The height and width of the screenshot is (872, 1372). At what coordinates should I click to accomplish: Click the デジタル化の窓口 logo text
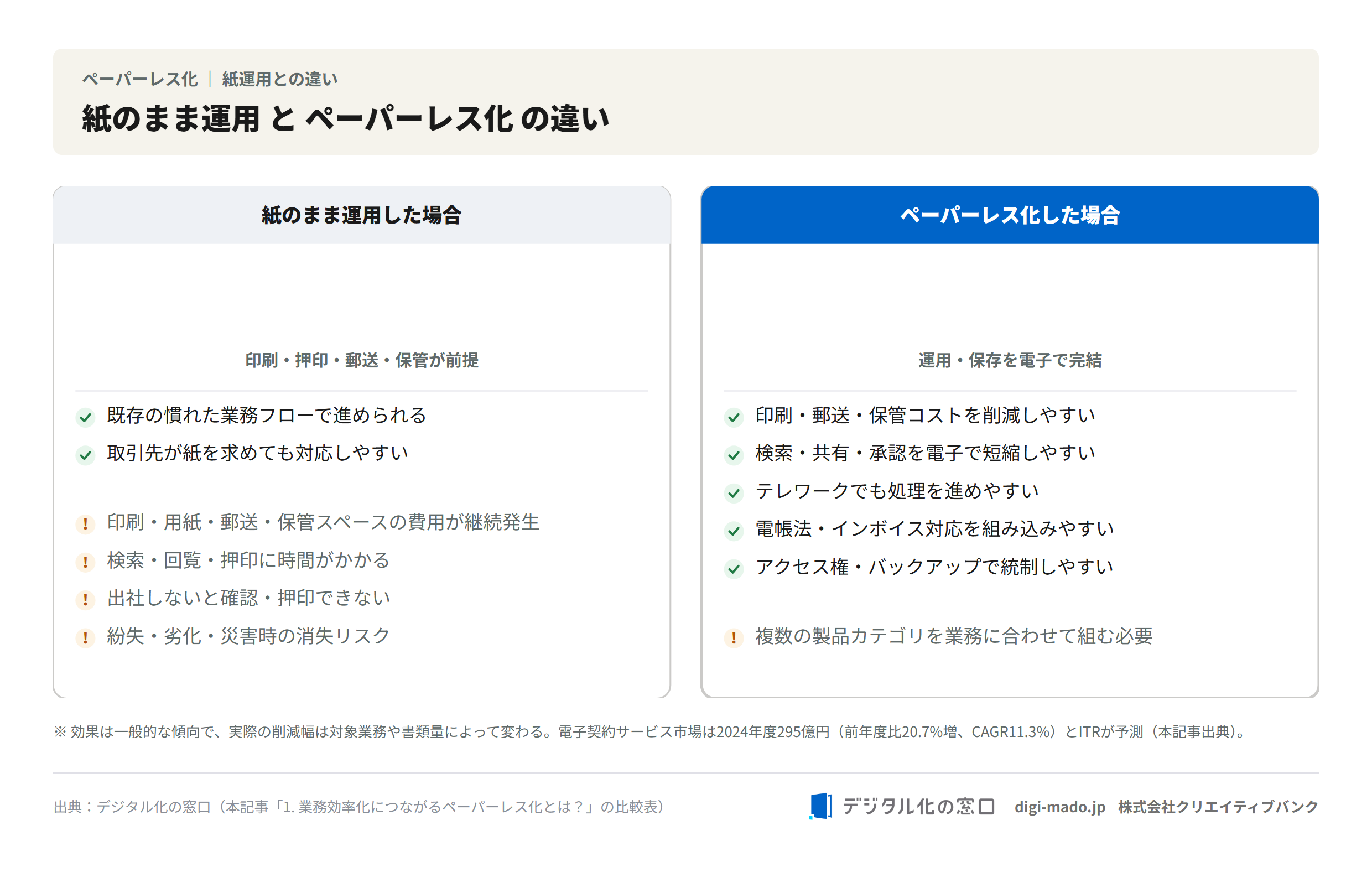tap(918, 807)
